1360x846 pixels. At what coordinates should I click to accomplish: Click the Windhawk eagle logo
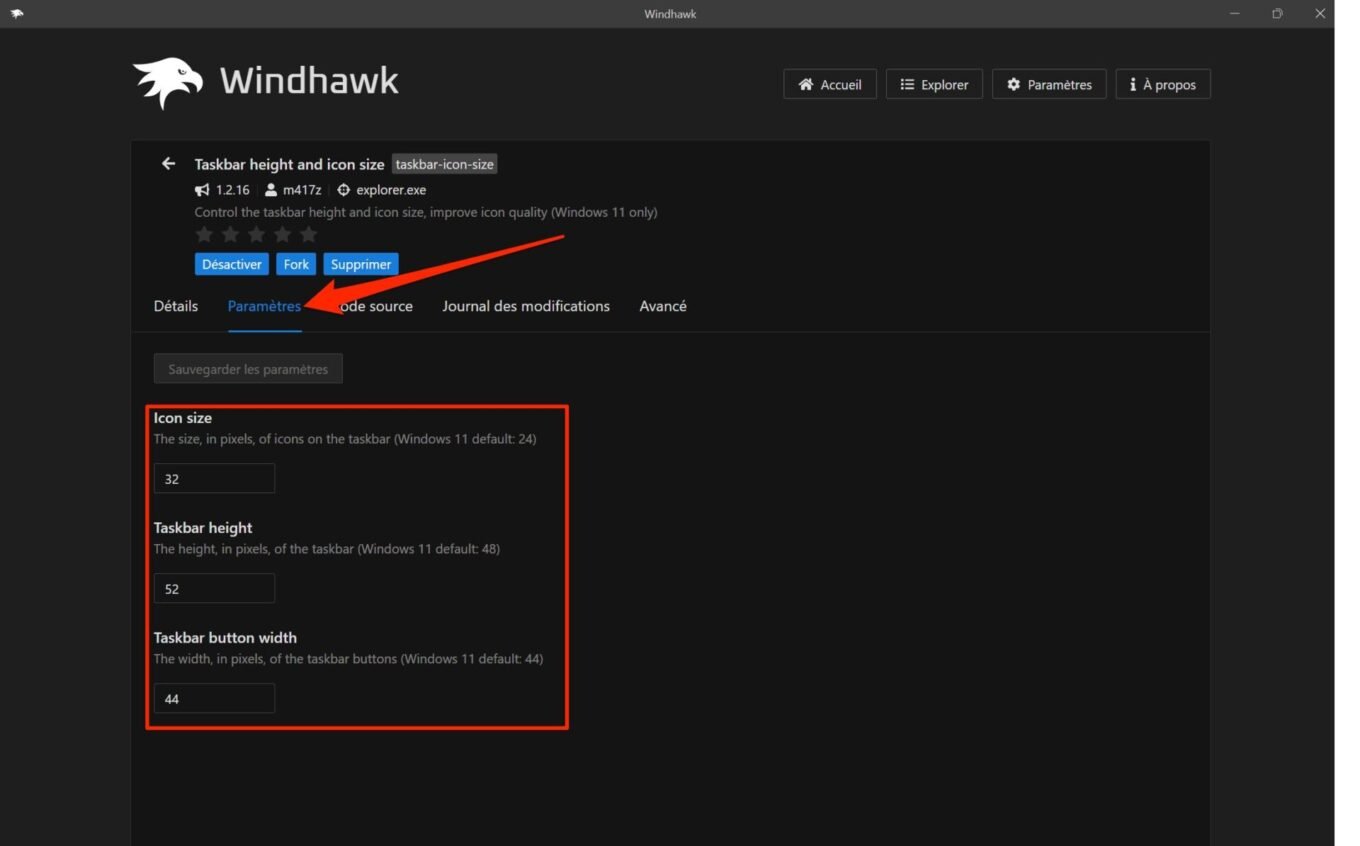(x=168, y=82)
